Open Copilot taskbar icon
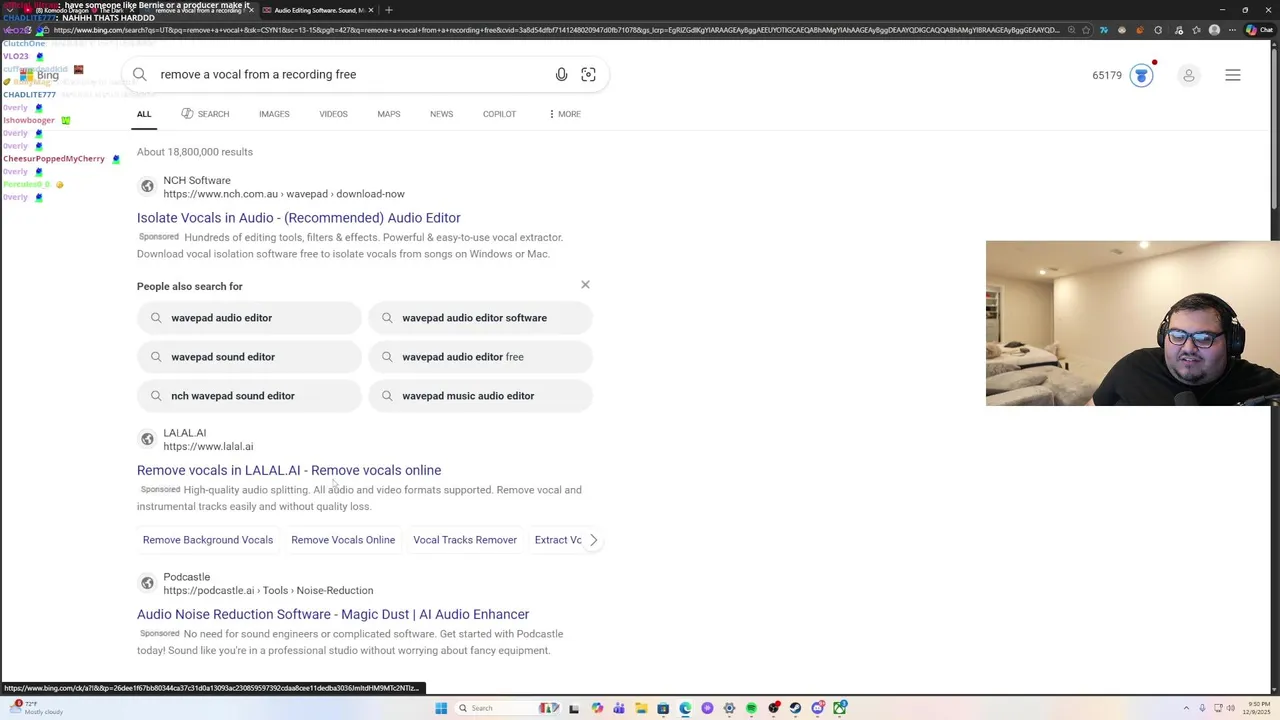Viewport: 1280px width, 720px height. (597, 708)
